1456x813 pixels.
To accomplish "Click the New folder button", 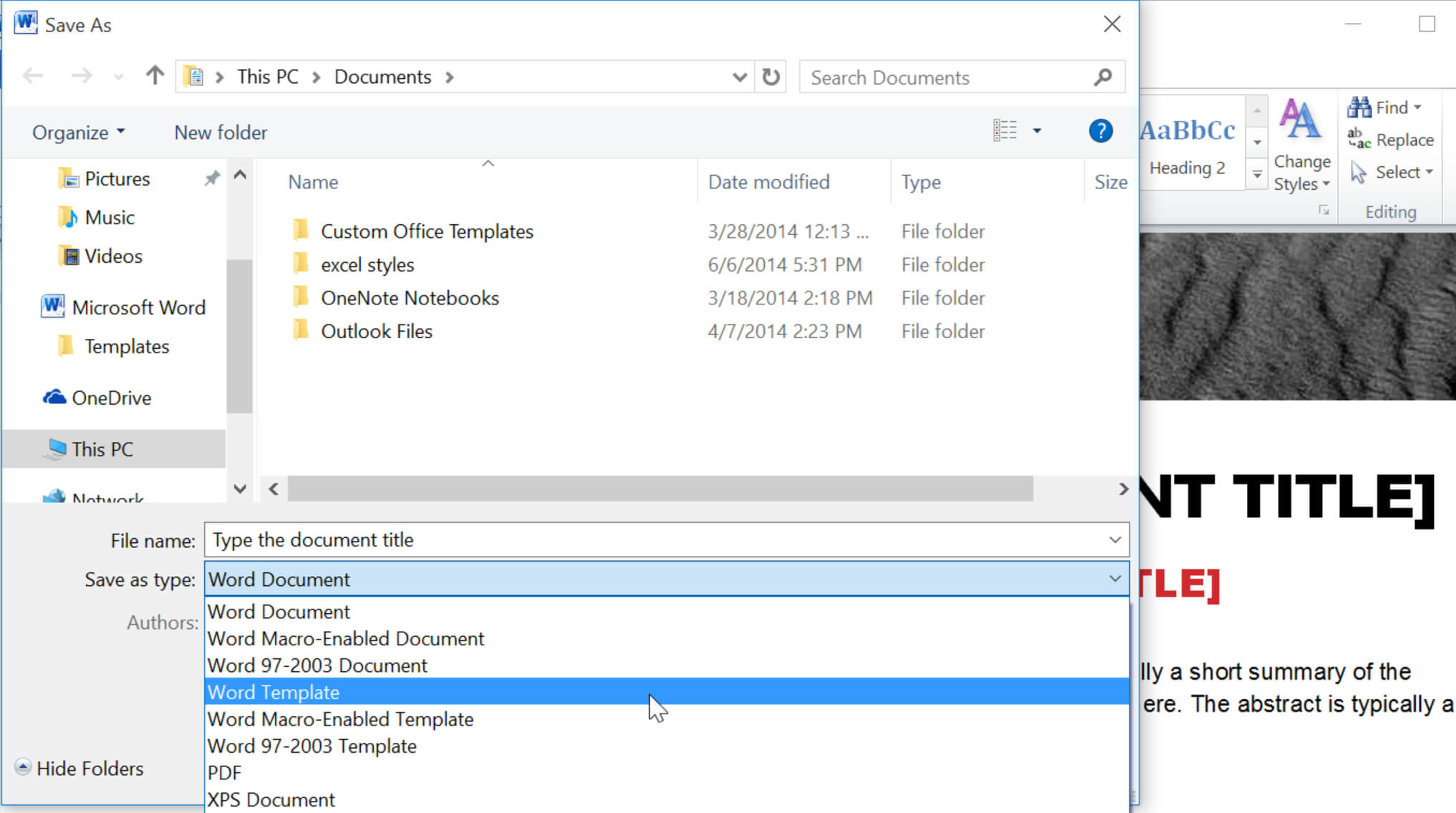I will [x=220, y=132].
